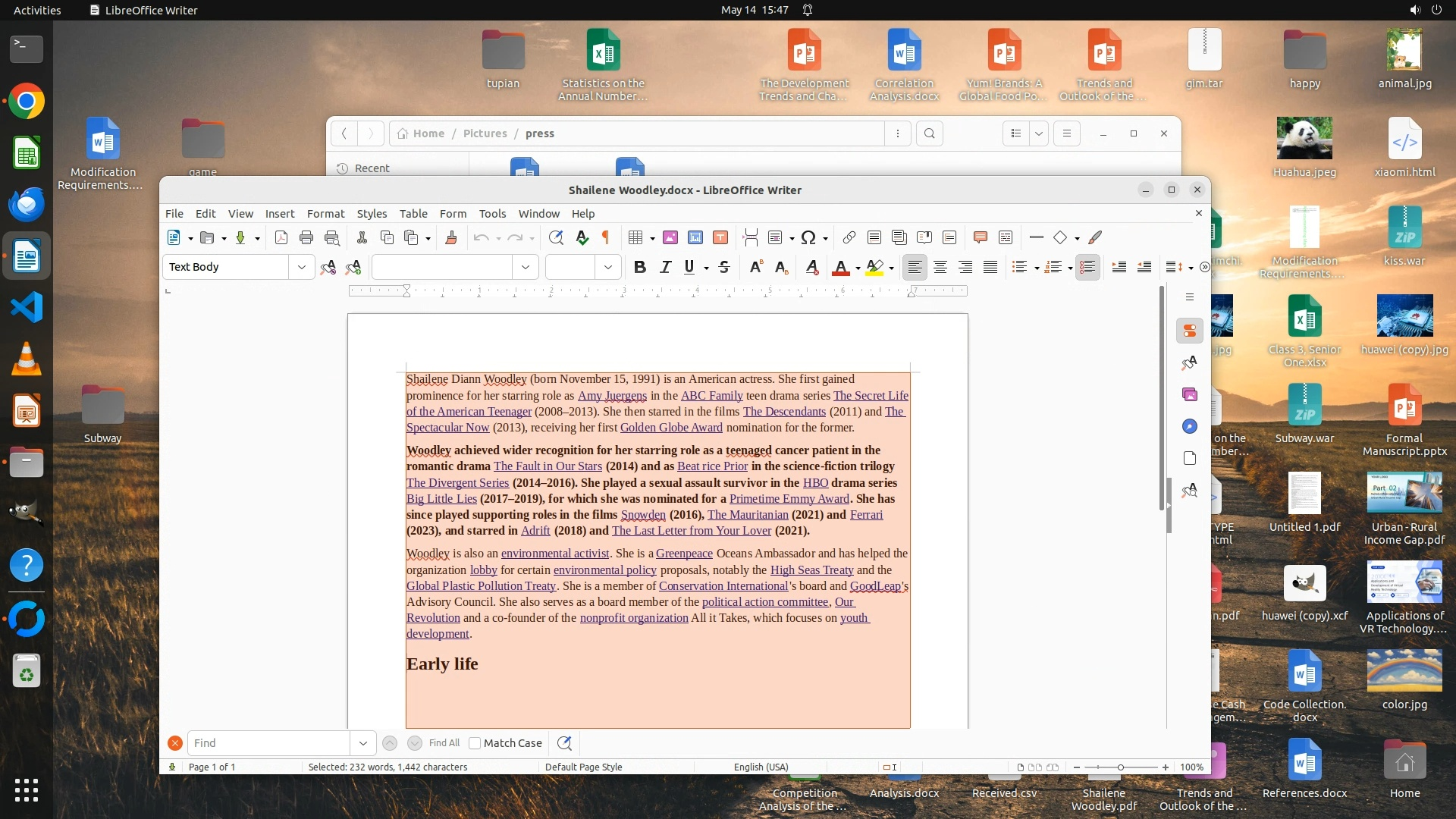Open the font name dropdown arrow
1456x819 pixels.
tap(526, 267)
